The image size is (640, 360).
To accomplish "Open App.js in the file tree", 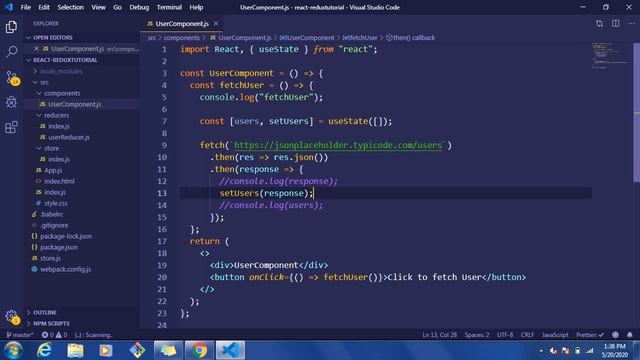I will point(53,170).
